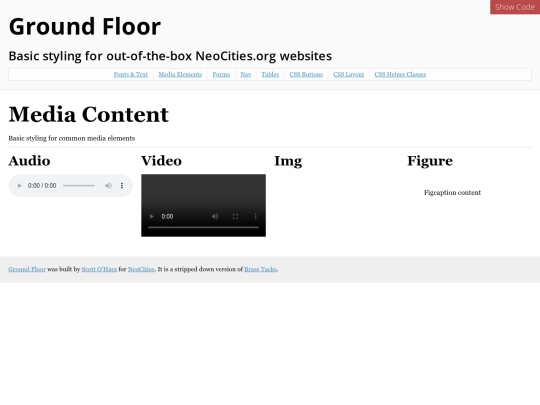Click the Audio section heading
Viewport: 540px width, 405px height.
click(29, 161)
